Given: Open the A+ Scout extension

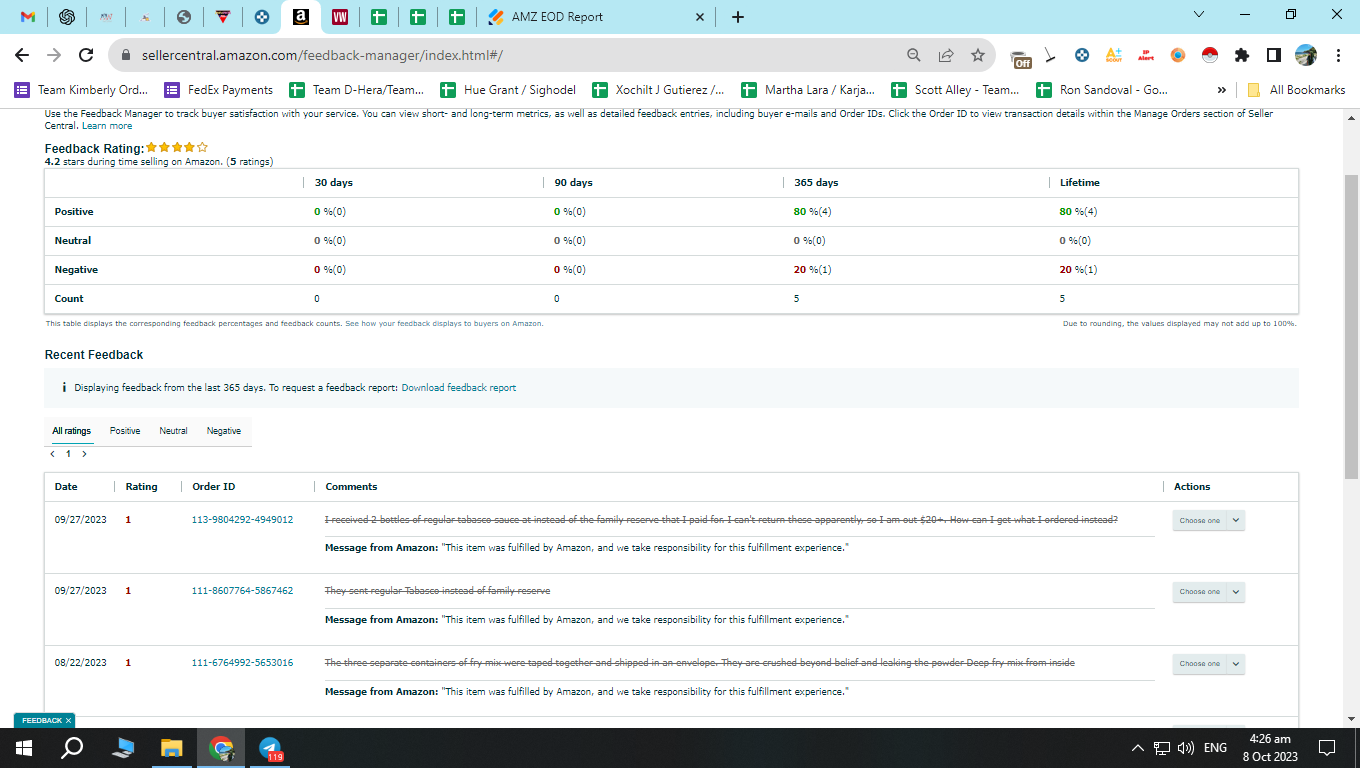Looking at the screenshot, I should click(1114, 55).
